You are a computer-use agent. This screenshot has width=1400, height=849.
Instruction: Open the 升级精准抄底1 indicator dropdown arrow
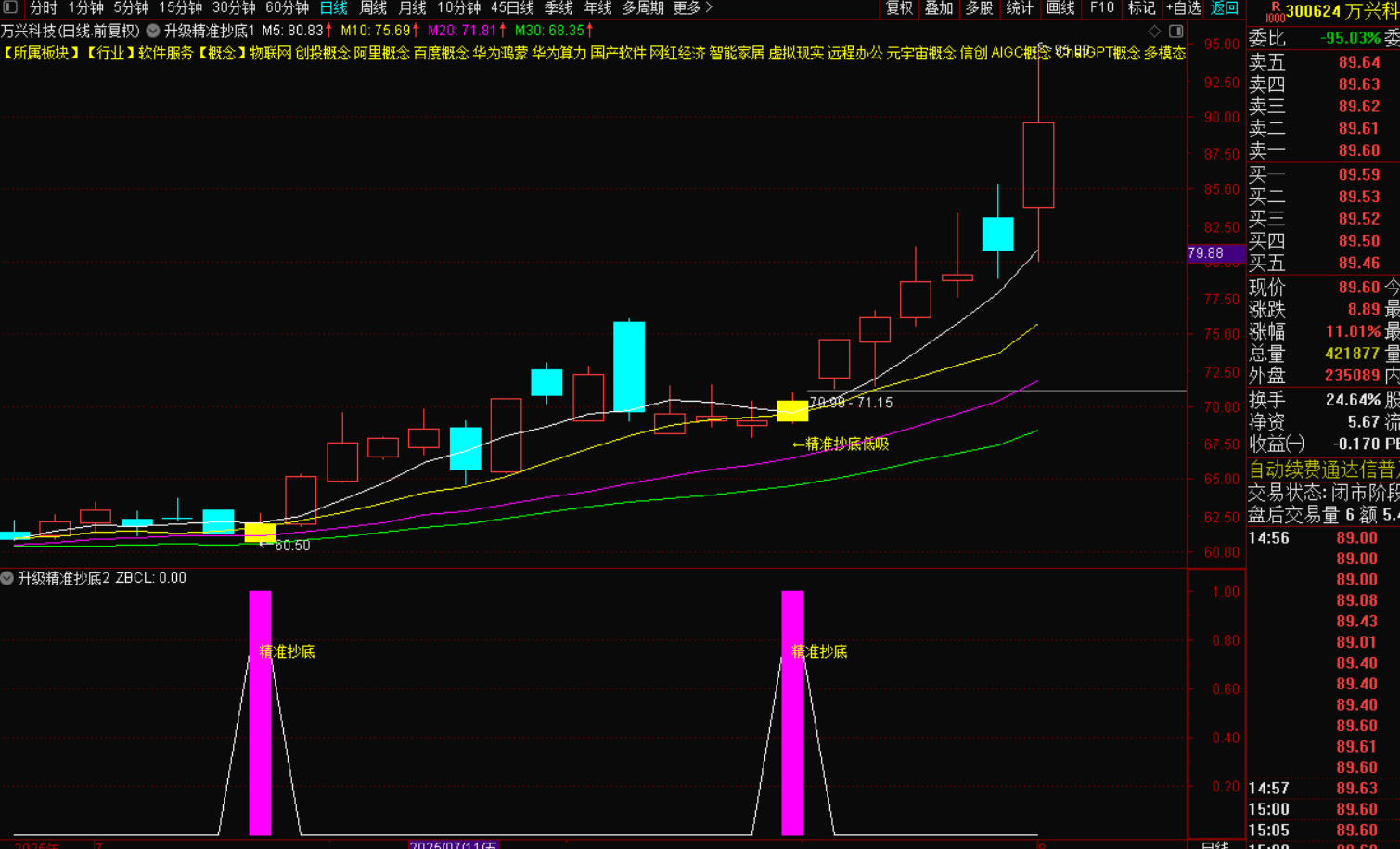(153, 31)
